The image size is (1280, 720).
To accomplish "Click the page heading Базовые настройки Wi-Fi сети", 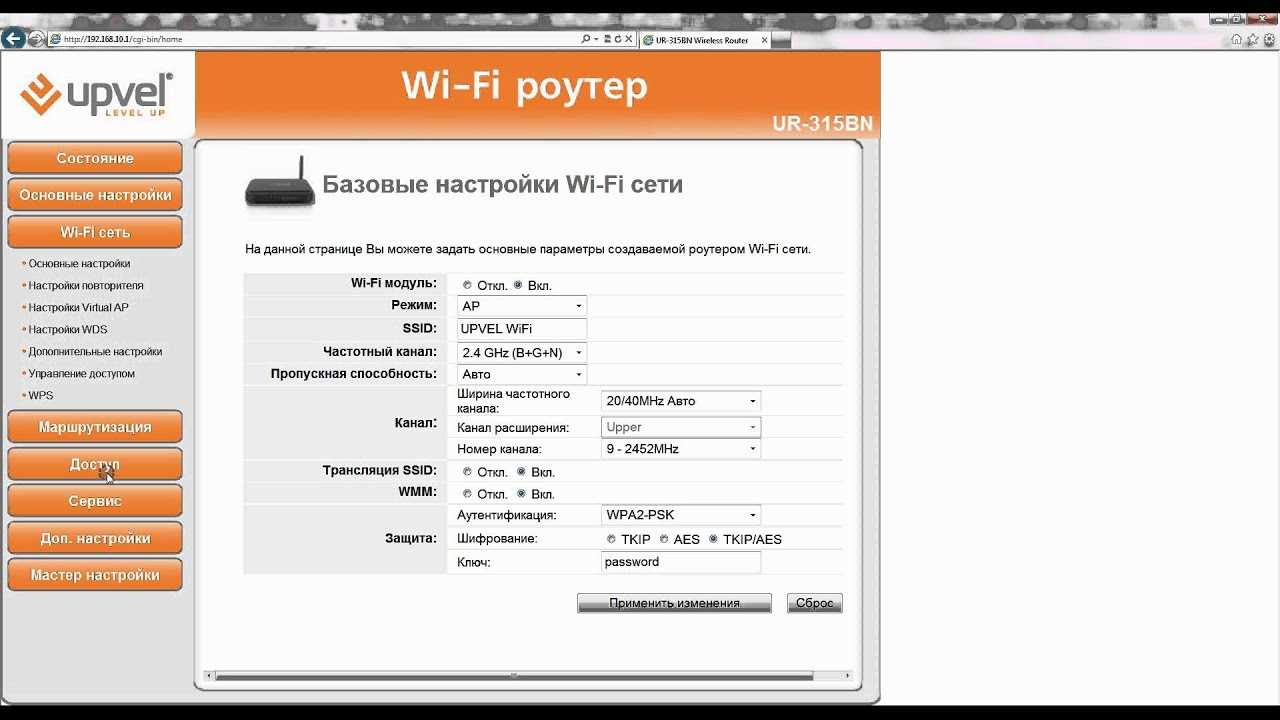I will pyautogui.click(x=502, y=185).
